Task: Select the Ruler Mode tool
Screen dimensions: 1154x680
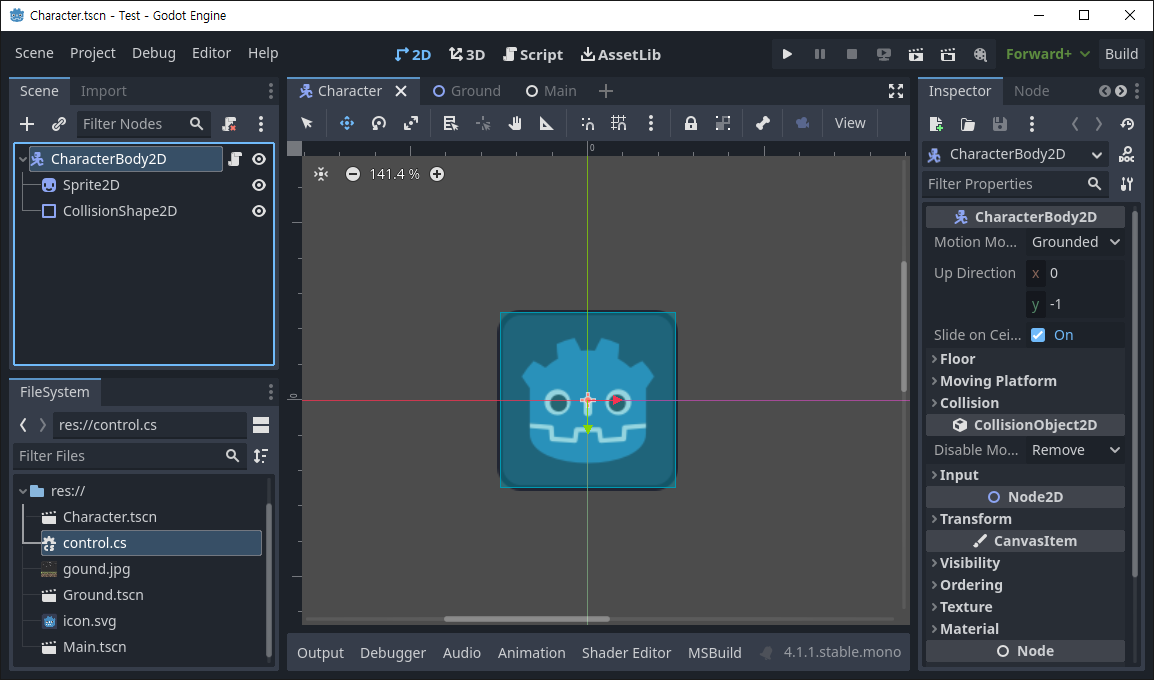Action: (x=546, y=124)
